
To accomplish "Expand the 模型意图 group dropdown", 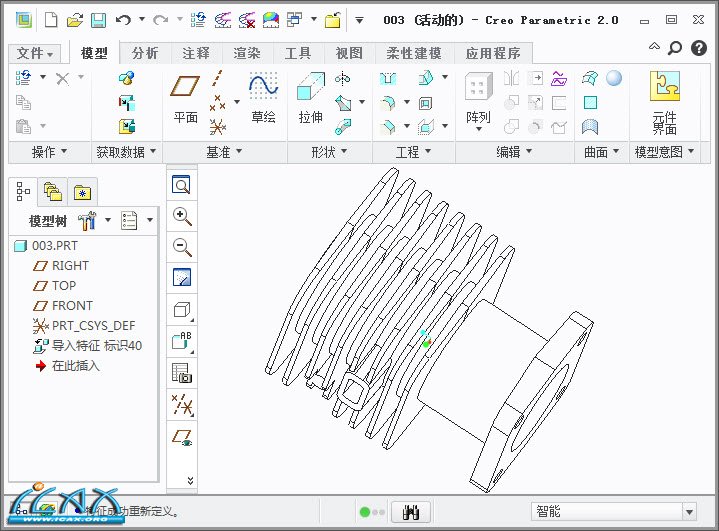I will coord(664,152).
